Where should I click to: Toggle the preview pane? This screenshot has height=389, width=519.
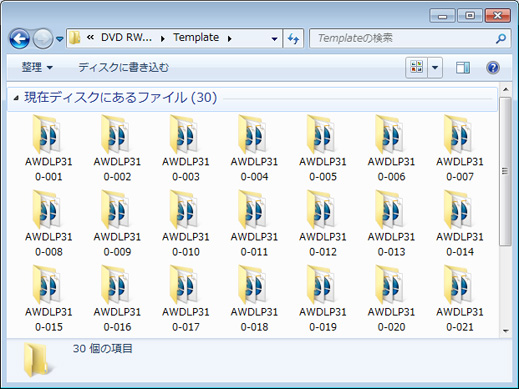click(x=463, y=68)
